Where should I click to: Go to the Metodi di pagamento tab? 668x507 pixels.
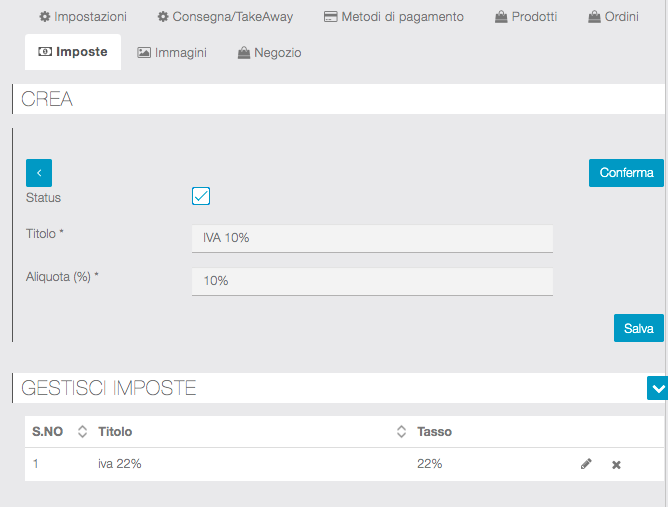(x=393, y=17)
